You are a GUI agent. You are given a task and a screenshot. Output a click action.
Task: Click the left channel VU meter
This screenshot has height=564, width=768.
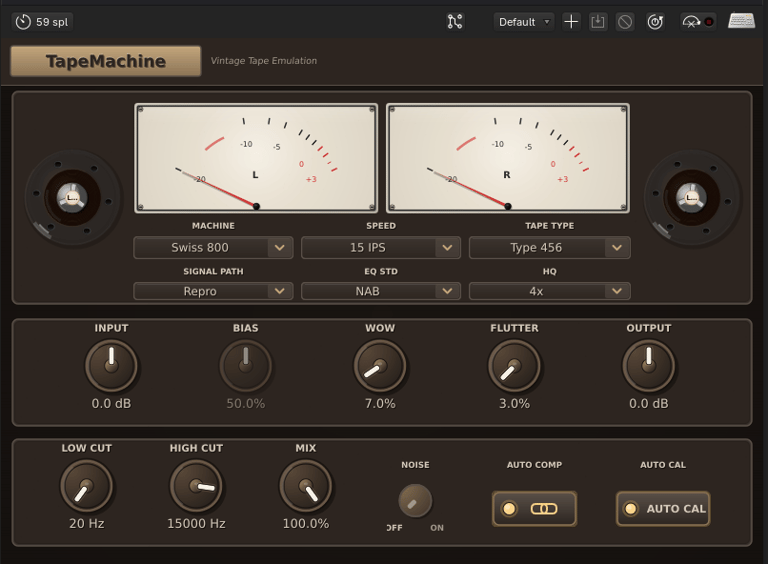pos(256,158)
